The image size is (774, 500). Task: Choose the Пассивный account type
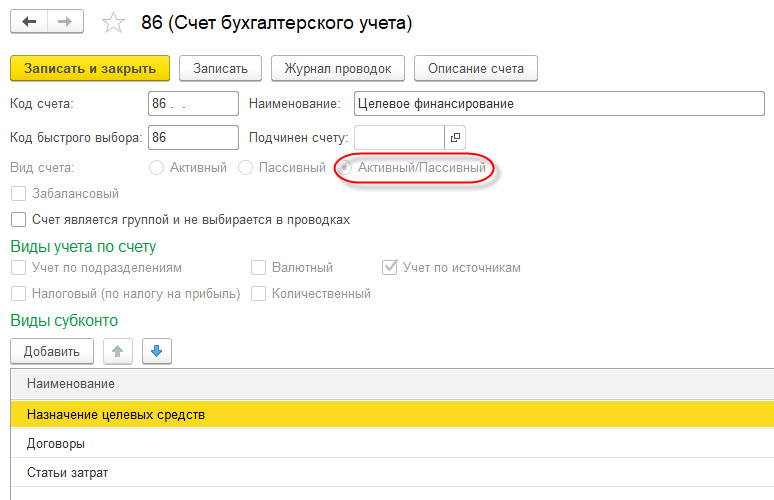tap(245, 168)
